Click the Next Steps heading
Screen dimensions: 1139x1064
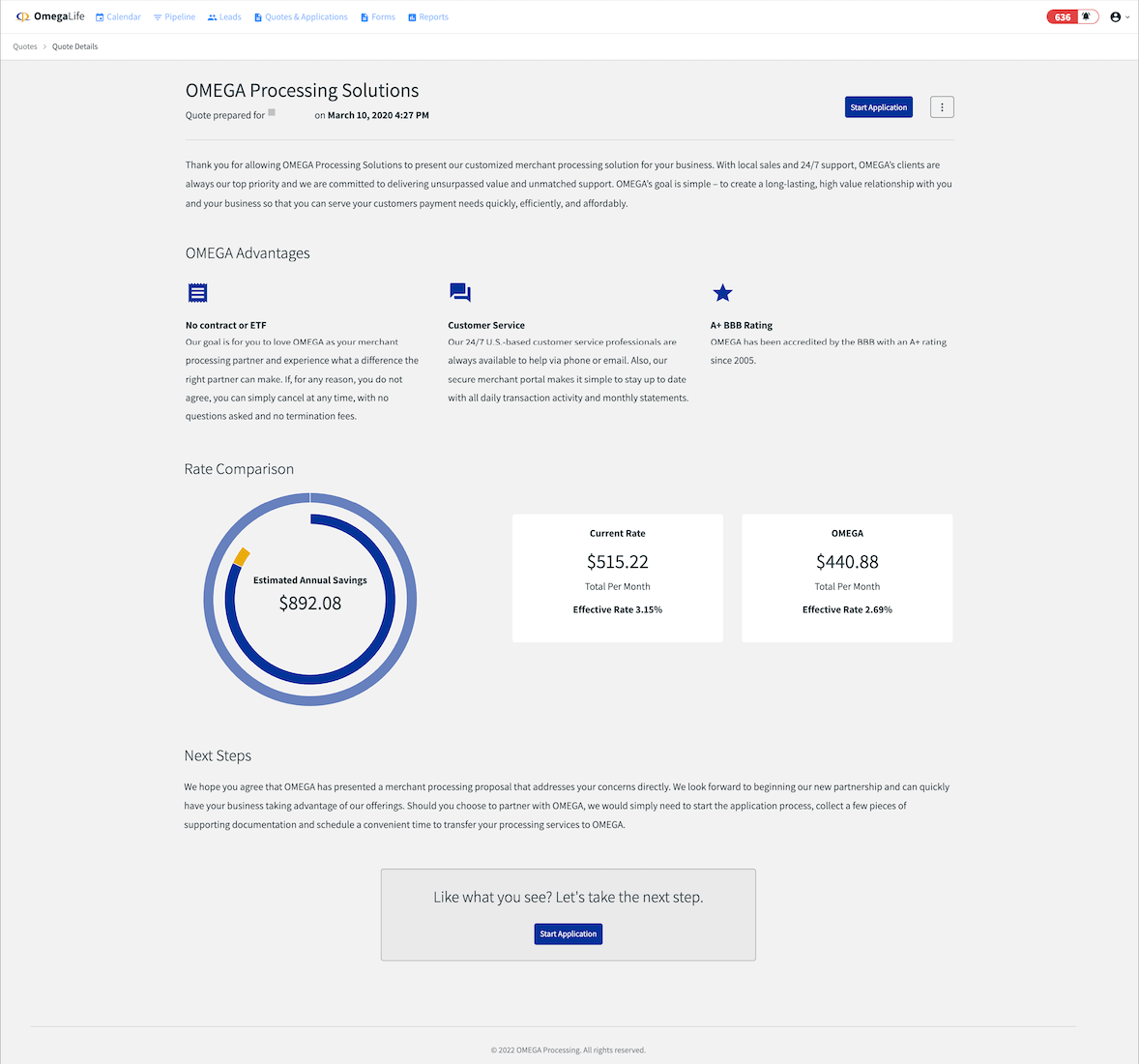(x=218, y=755)
